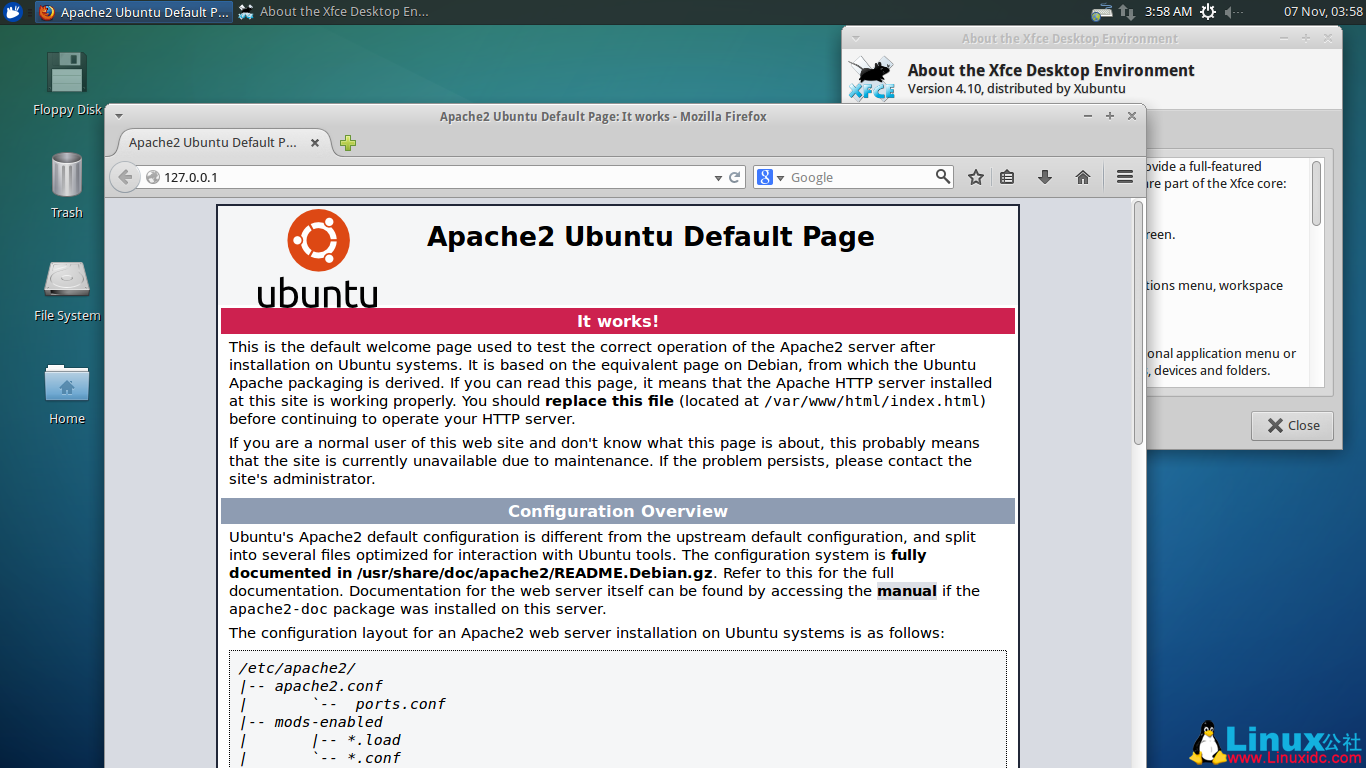
Task: Bookmark this page with the star icon
Action: (975, 176)
